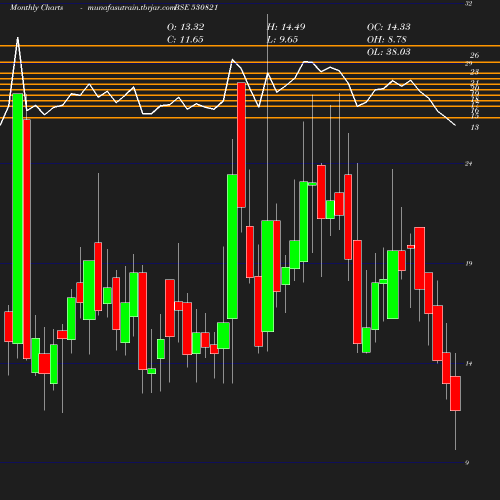Click the 'OC: 14.33' reading
This screenshot has height=500, width=500.
389,27
